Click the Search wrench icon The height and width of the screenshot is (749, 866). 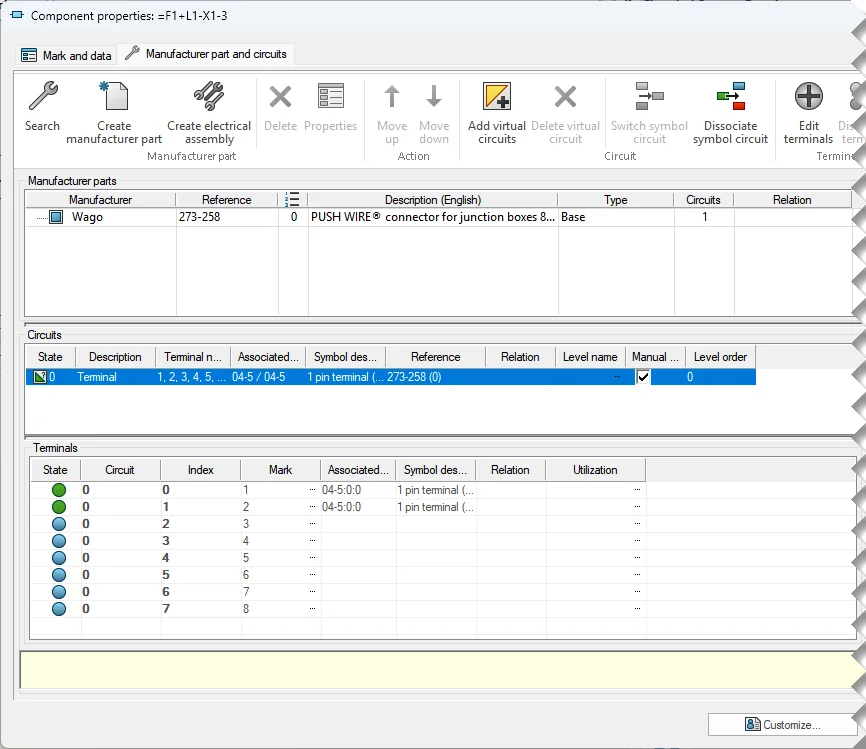(x=43, y=96)
